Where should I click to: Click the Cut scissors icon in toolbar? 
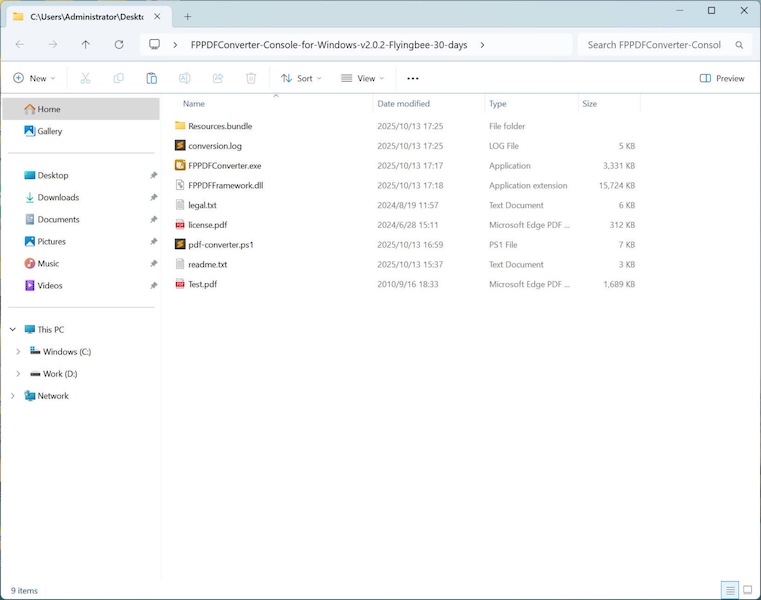click(85, 78)
